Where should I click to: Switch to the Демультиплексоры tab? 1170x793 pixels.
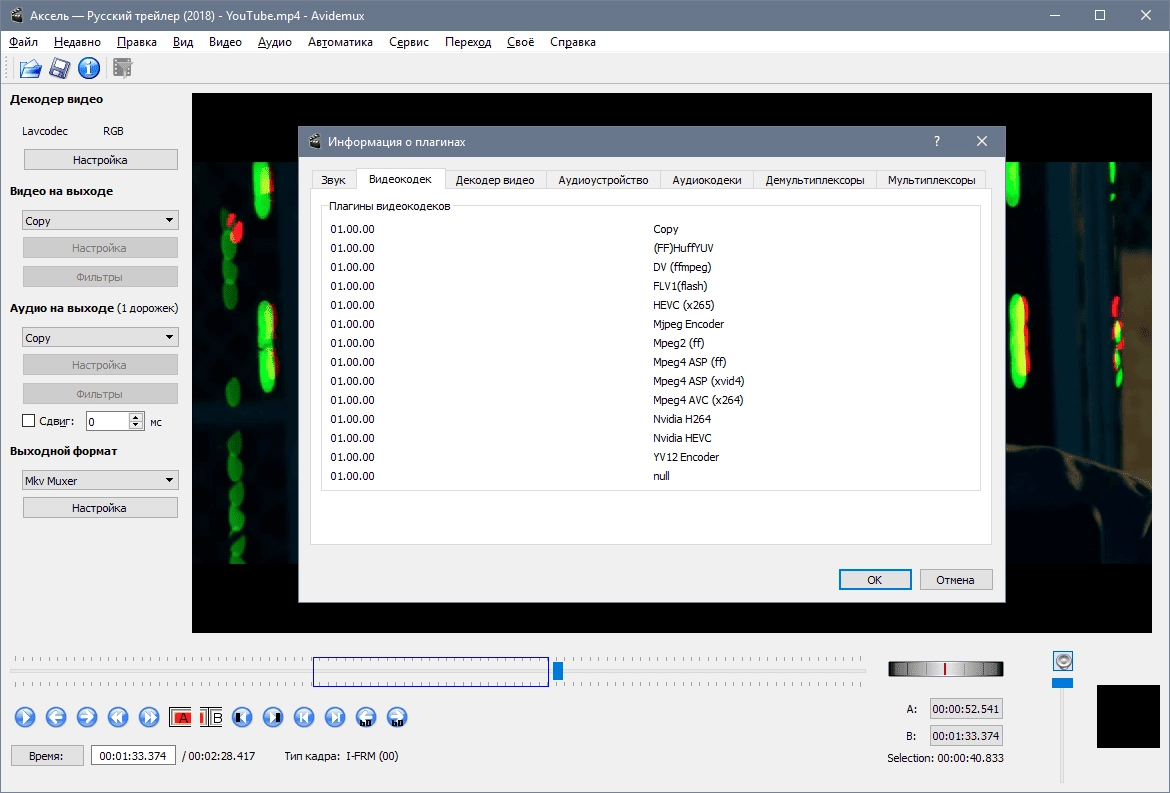[x=815, y=180]
